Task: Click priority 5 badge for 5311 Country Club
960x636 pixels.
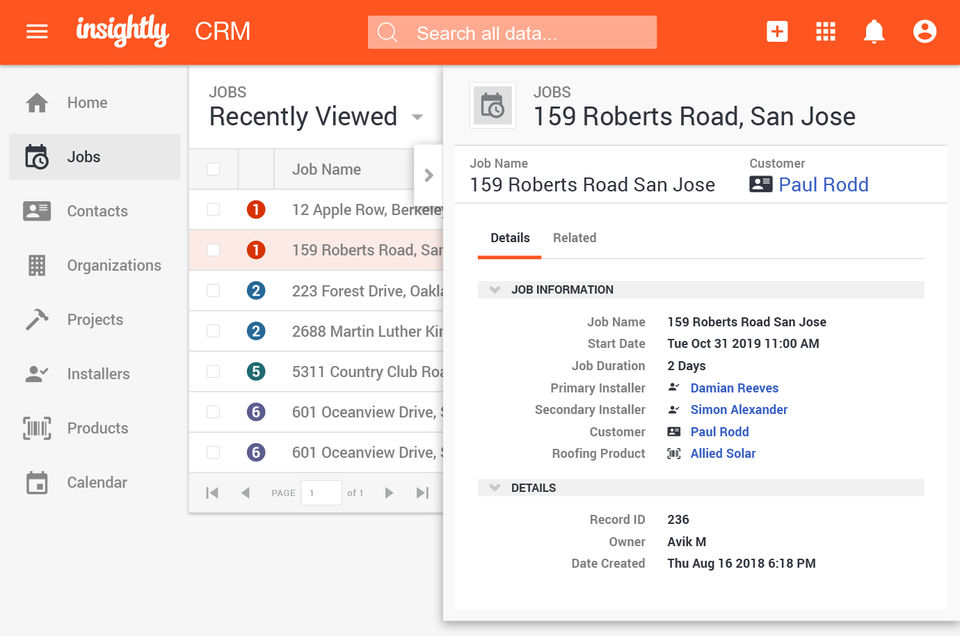Action: pos(256,371)
